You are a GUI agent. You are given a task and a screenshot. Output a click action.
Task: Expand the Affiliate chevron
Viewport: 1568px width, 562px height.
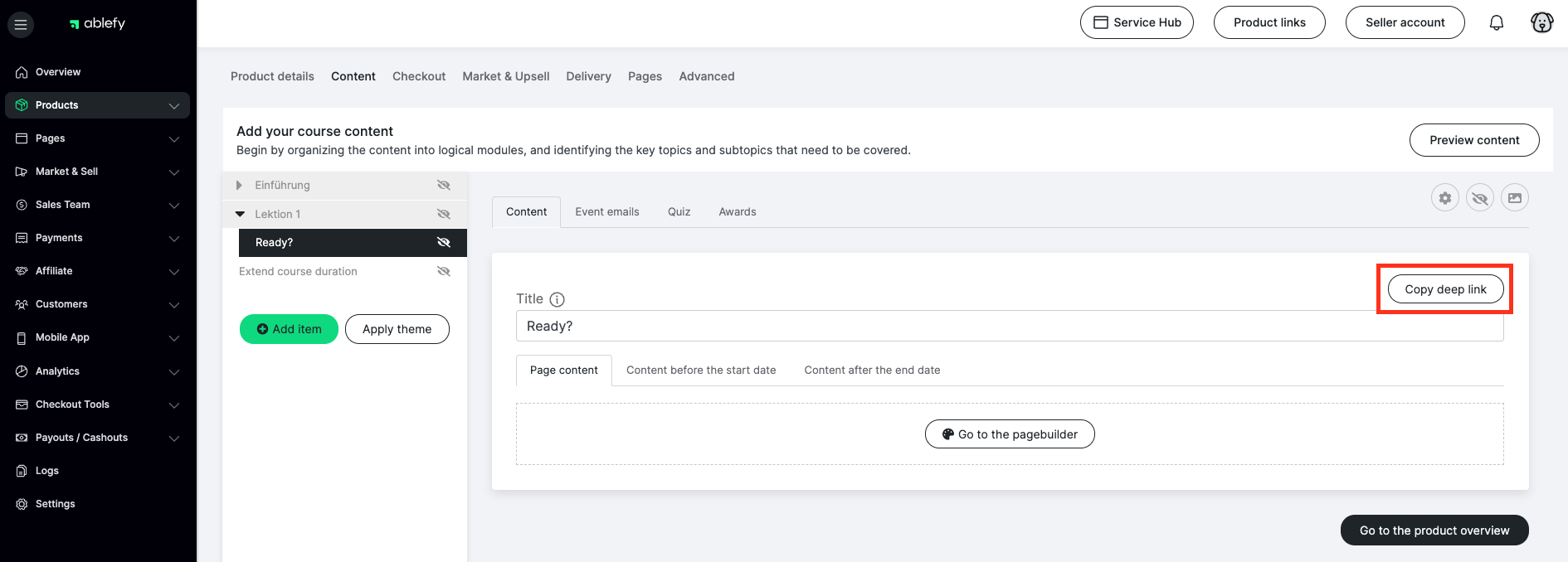coord(174,271)
